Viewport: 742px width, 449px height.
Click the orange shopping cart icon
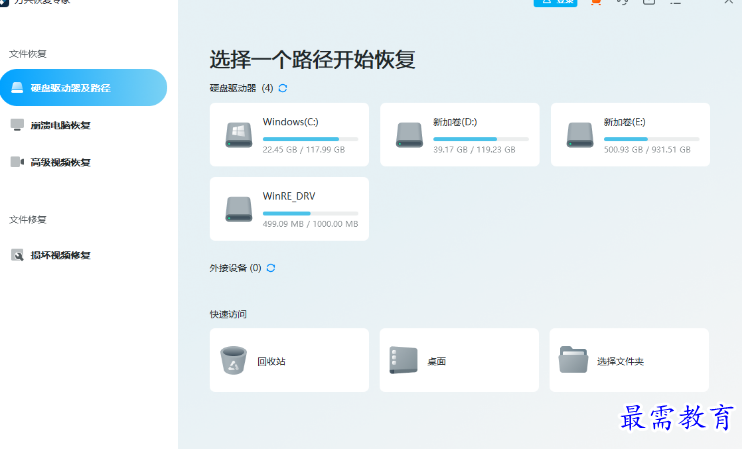pyautogui.click(x=596, y=3)
